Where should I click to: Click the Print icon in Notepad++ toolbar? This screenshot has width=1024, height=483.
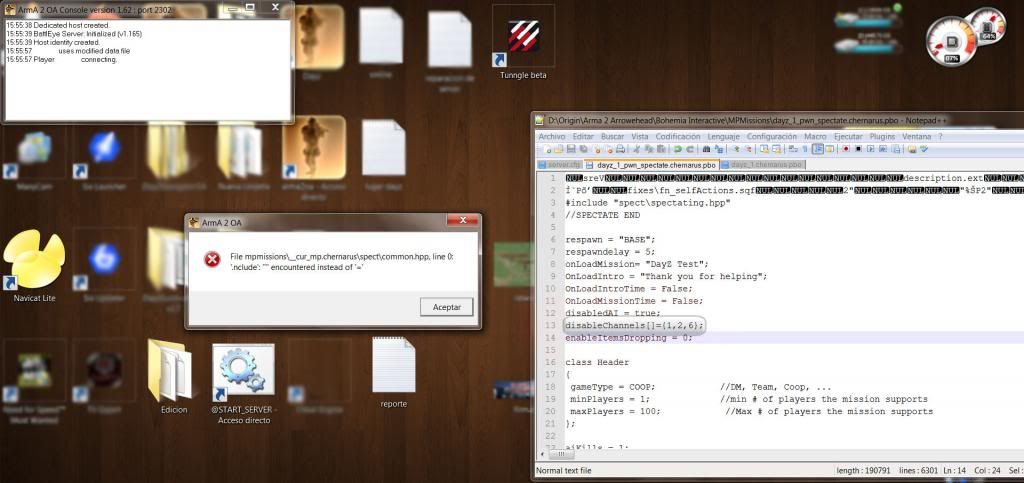tap(620, 149)
